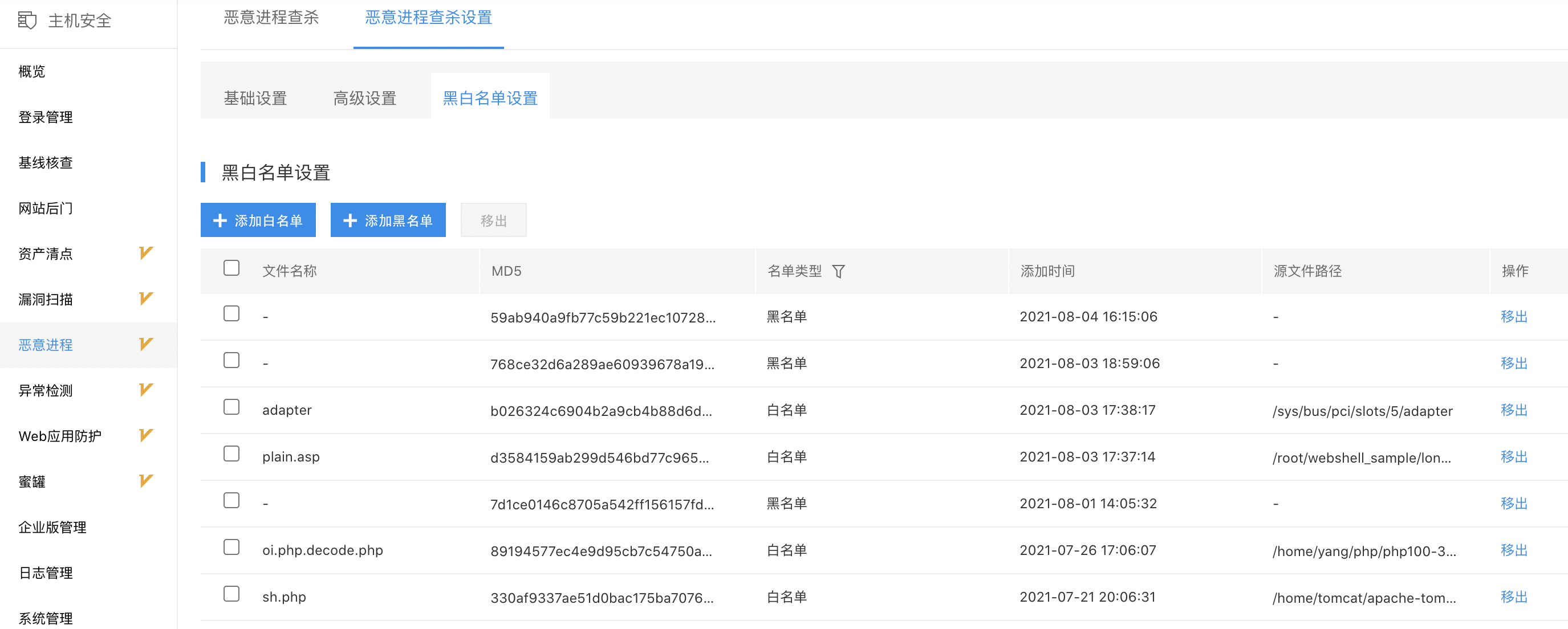Select the sh.php row checkbox
The width and height of the screenshot is (1568, 629).
click(231, 594)
